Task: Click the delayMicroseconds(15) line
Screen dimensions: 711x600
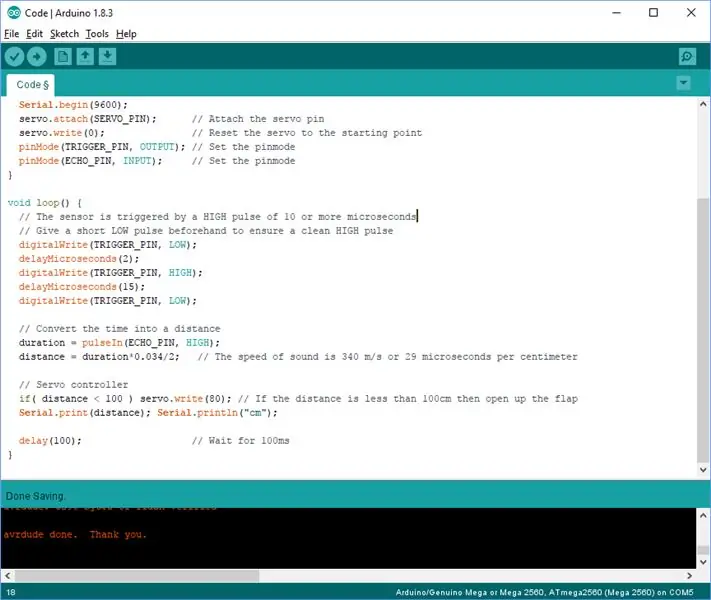Action: pyautogui.click(x=82, y=287)
